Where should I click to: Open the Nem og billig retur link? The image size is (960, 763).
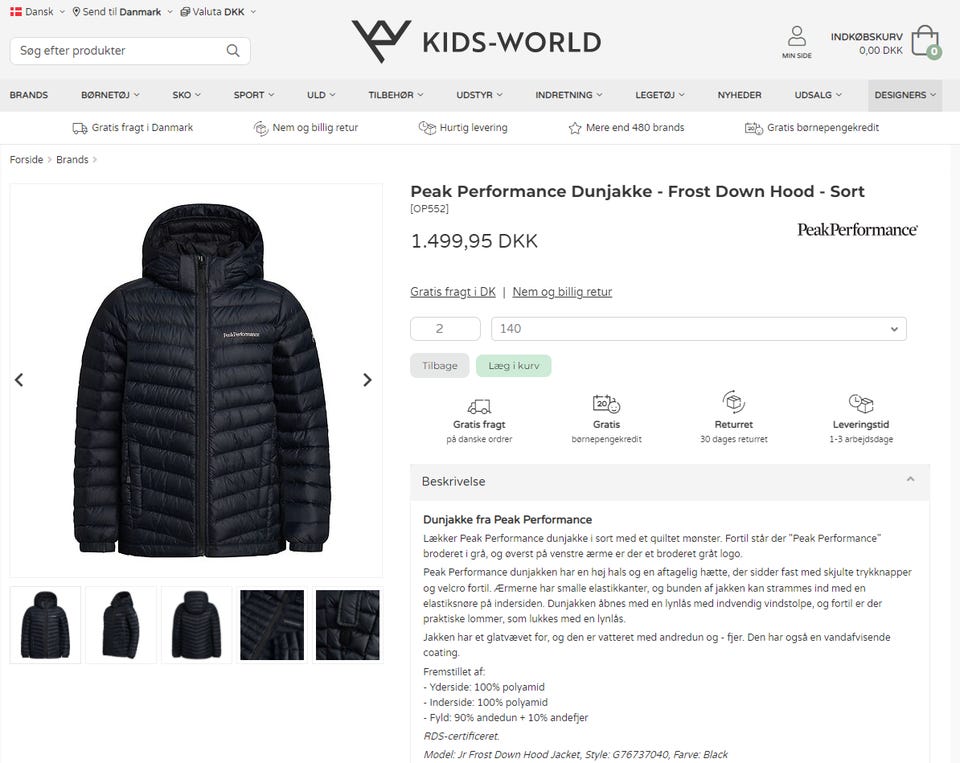click(562, 292)
